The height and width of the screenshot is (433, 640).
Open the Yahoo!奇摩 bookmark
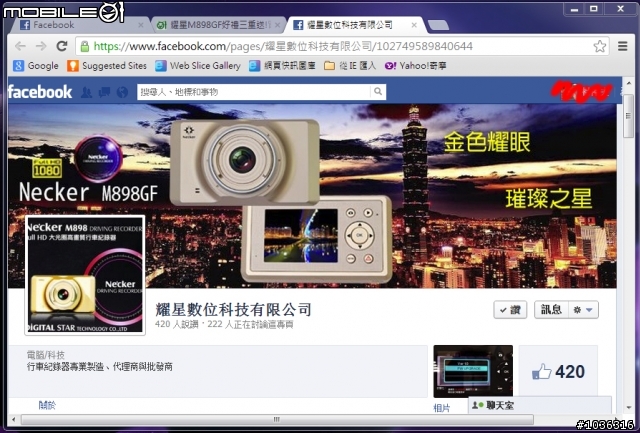[416, 66]
